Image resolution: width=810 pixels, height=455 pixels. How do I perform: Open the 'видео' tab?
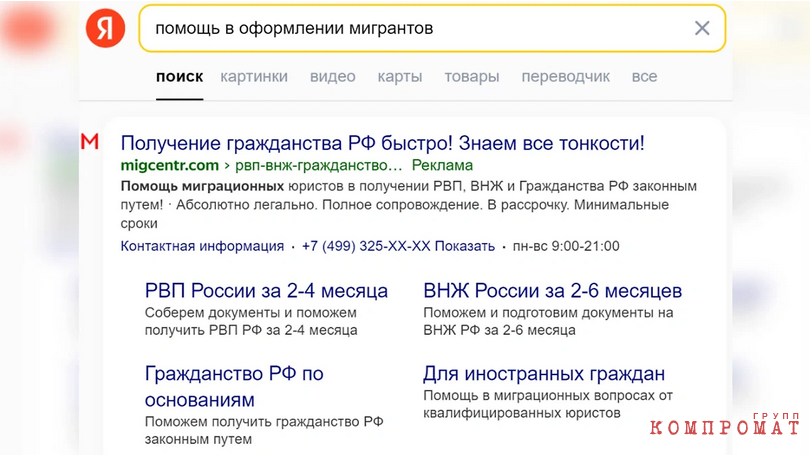333,77
